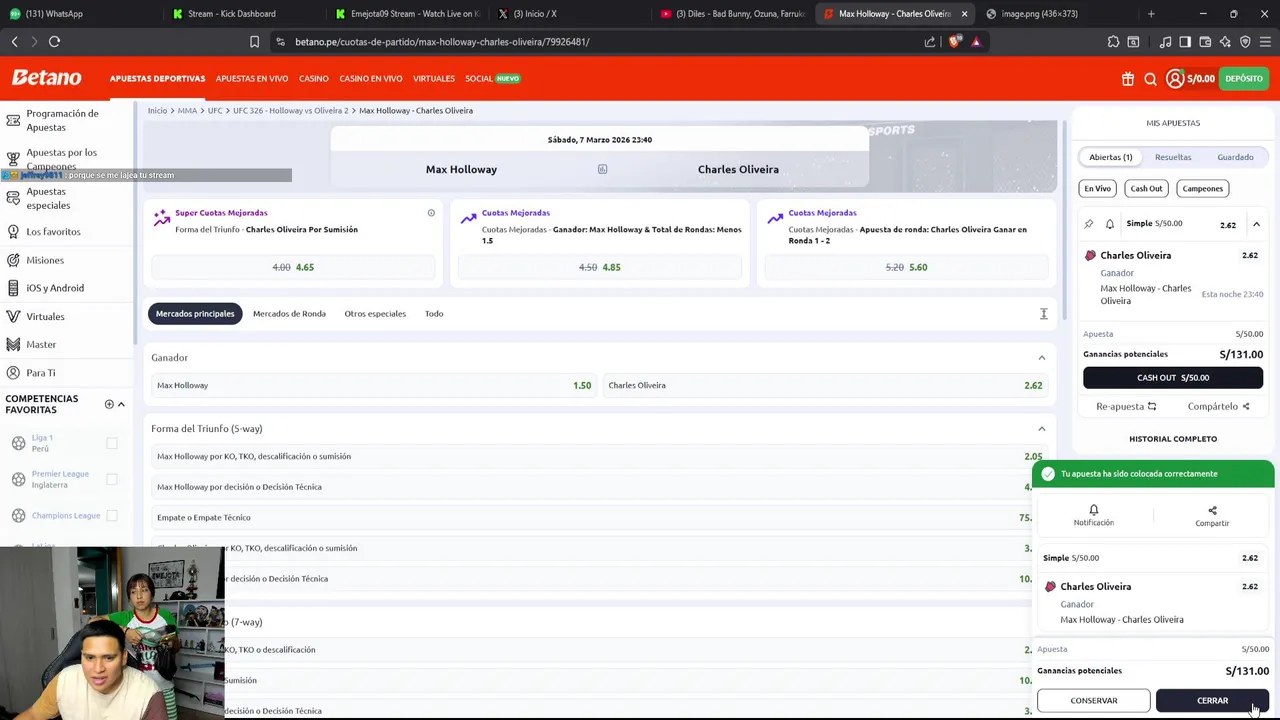This screenshot has height=720, width=1280.
Task: Click the Betano logo
Action: pos(46,78)
